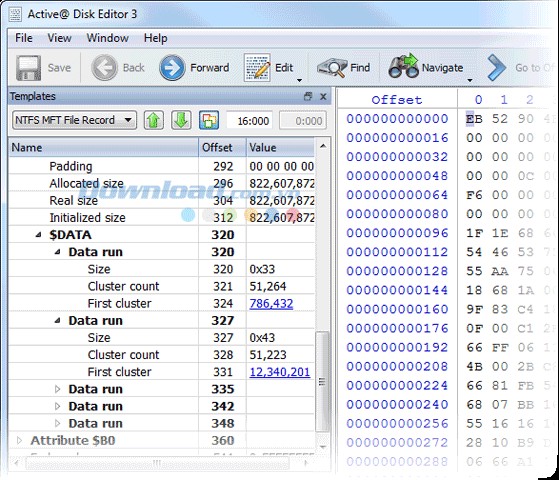
Task: Click the Value column header
Action: pyautogui.click(x=281, y=147)
